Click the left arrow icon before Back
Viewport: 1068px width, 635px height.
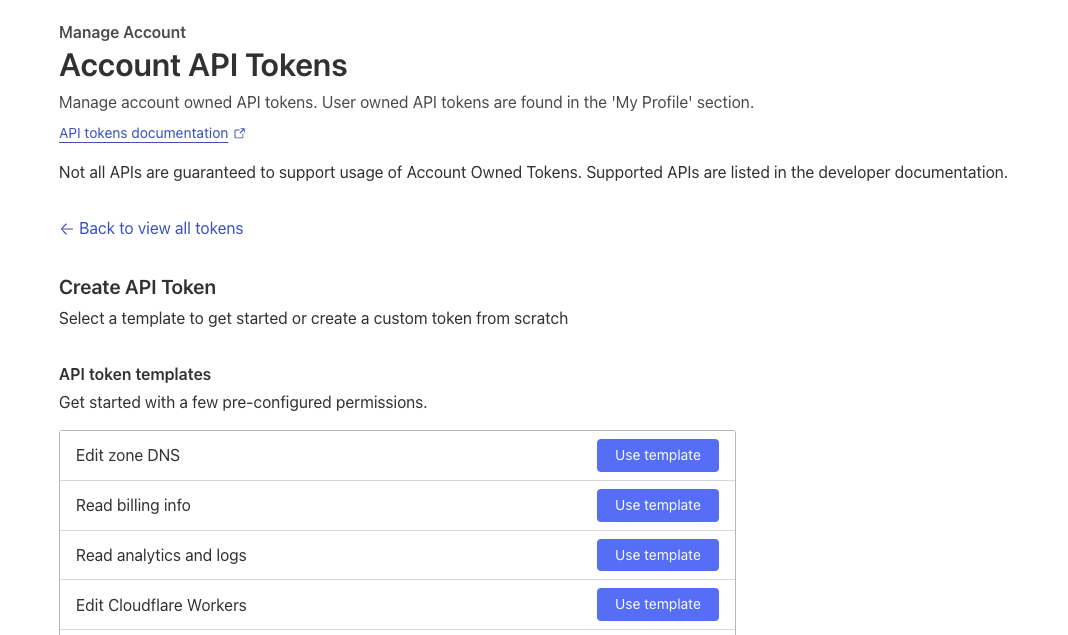click(67, 229)
